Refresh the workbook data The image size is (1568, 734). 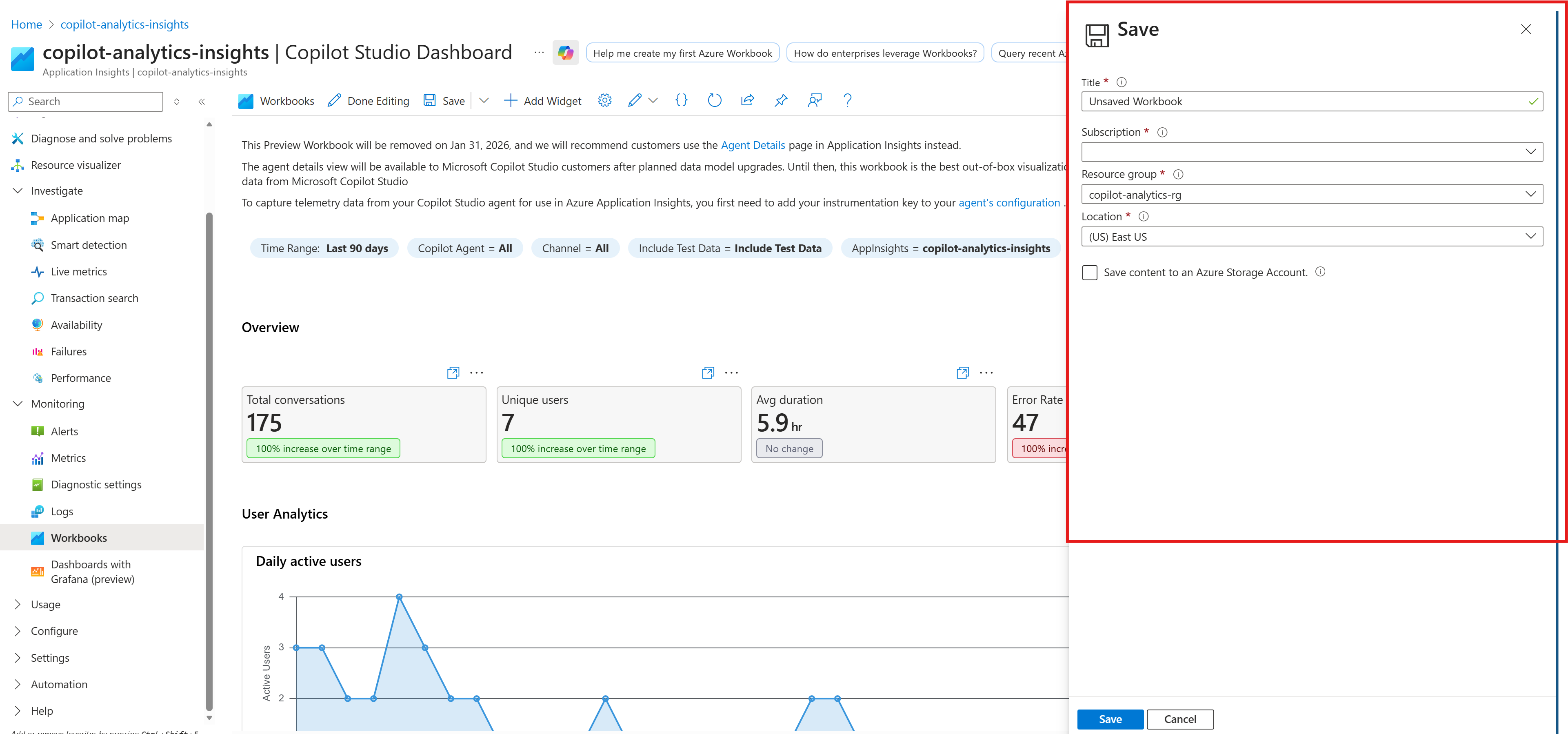[x=714, y=100]
